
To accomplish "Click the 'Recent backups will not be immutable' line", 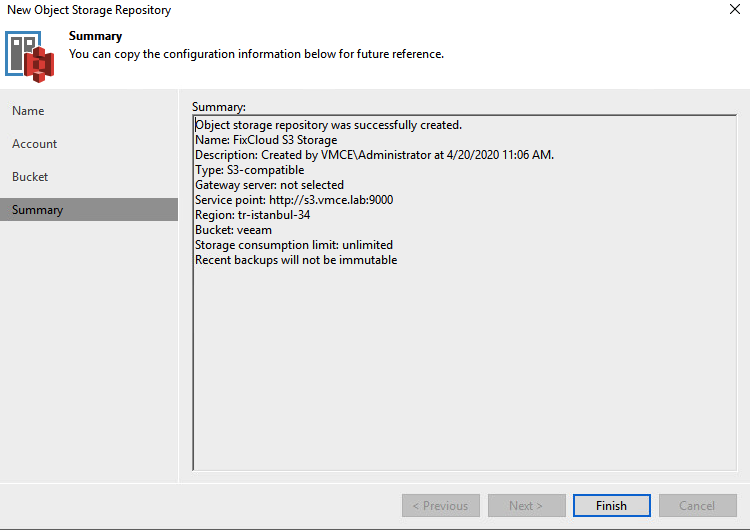I will pos(296,260).
